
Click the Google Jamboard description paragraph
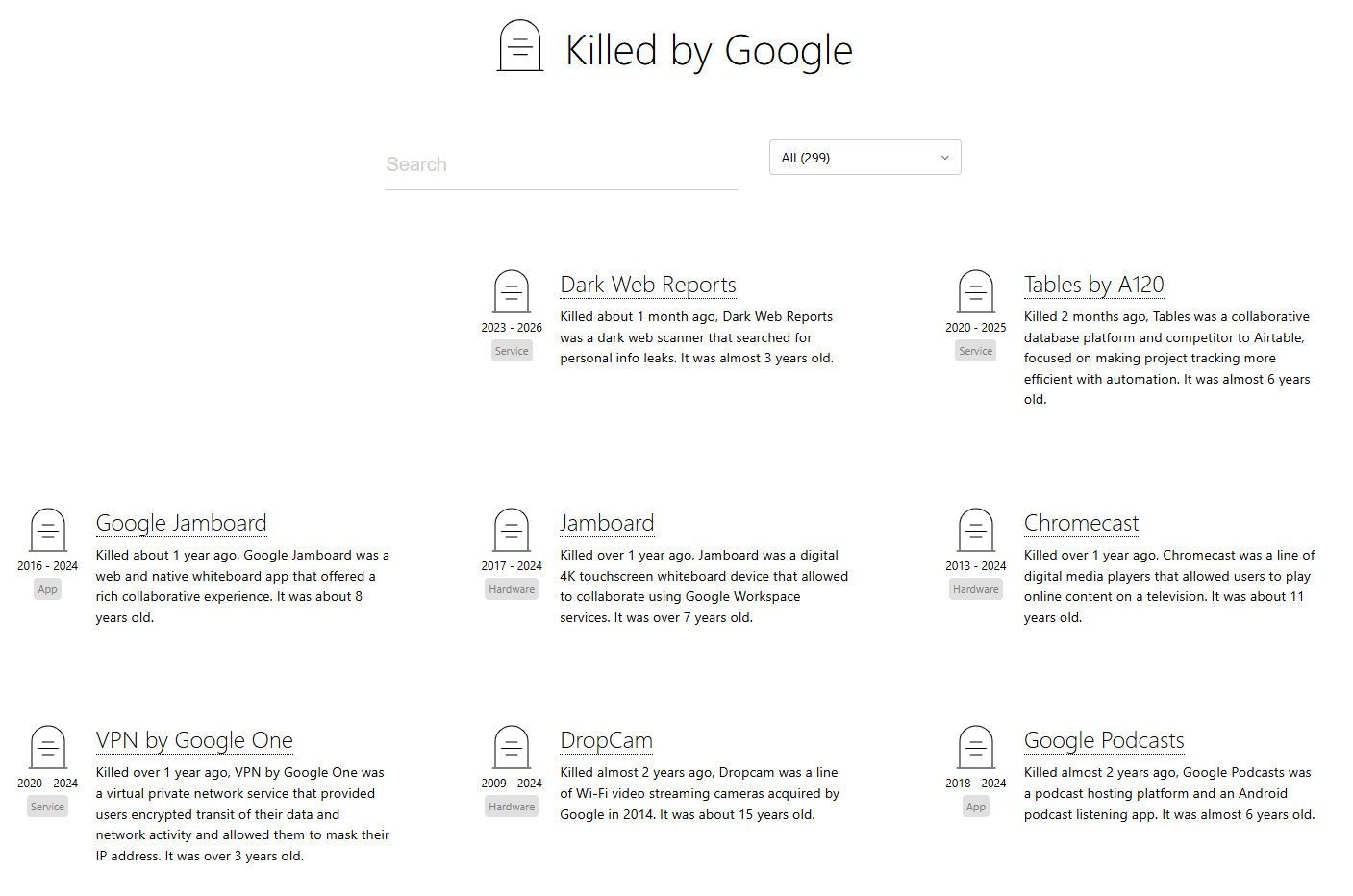coord(242,586)
